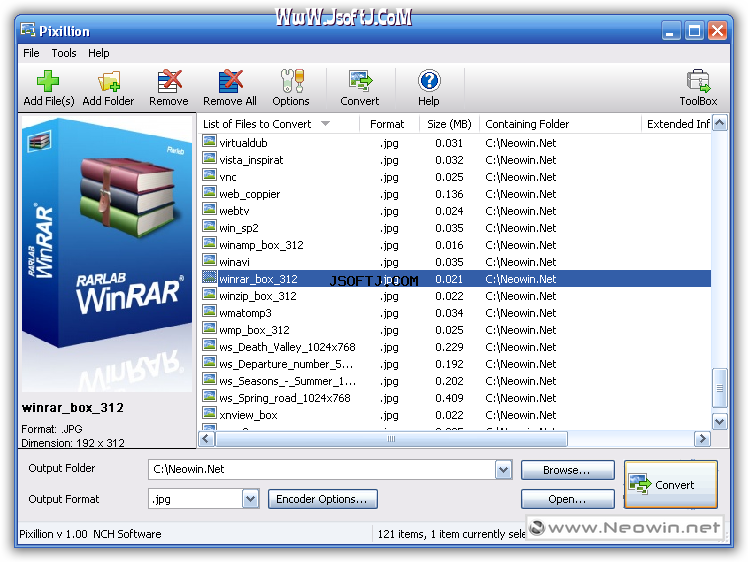Open the Tools menu
The height and width of the screenshot is (562, 748).
pyautogui.click(x=64, y=53)
